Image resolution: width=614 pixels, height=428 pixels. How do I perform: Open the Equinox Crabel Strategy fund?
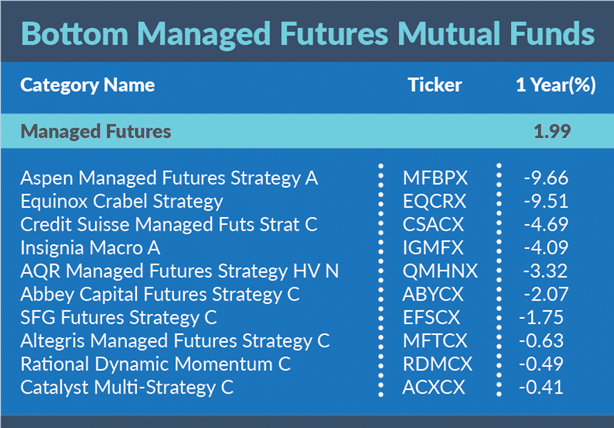coord(121,202)
